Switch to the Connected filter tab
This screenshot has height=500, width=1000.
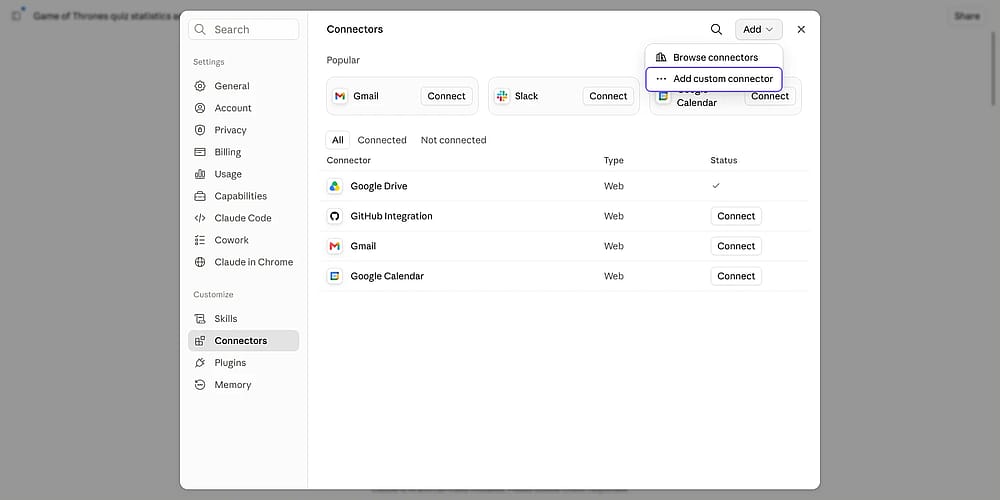point(382,140)
